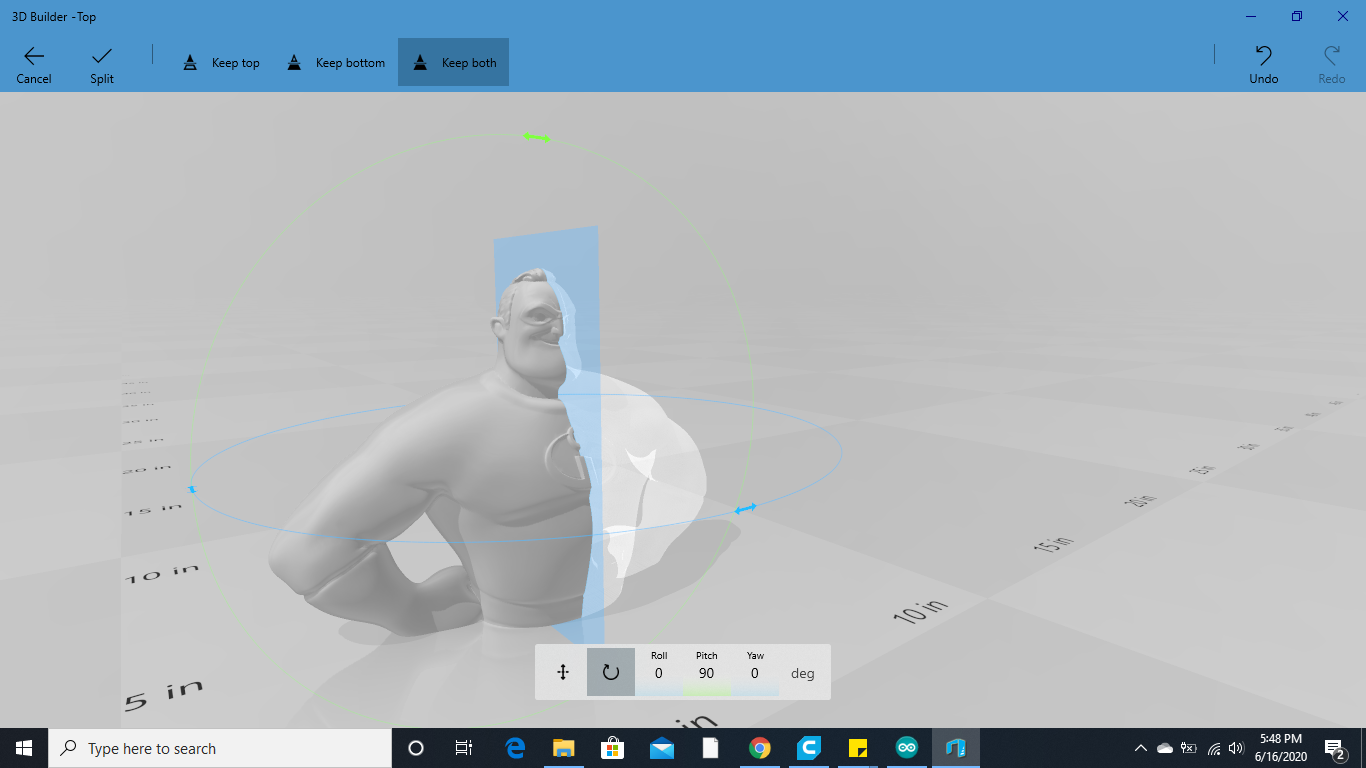Viewport: 1366px width, 768px height.
Task: Select the move tool in the angle panel
Action: coord(561,671)
